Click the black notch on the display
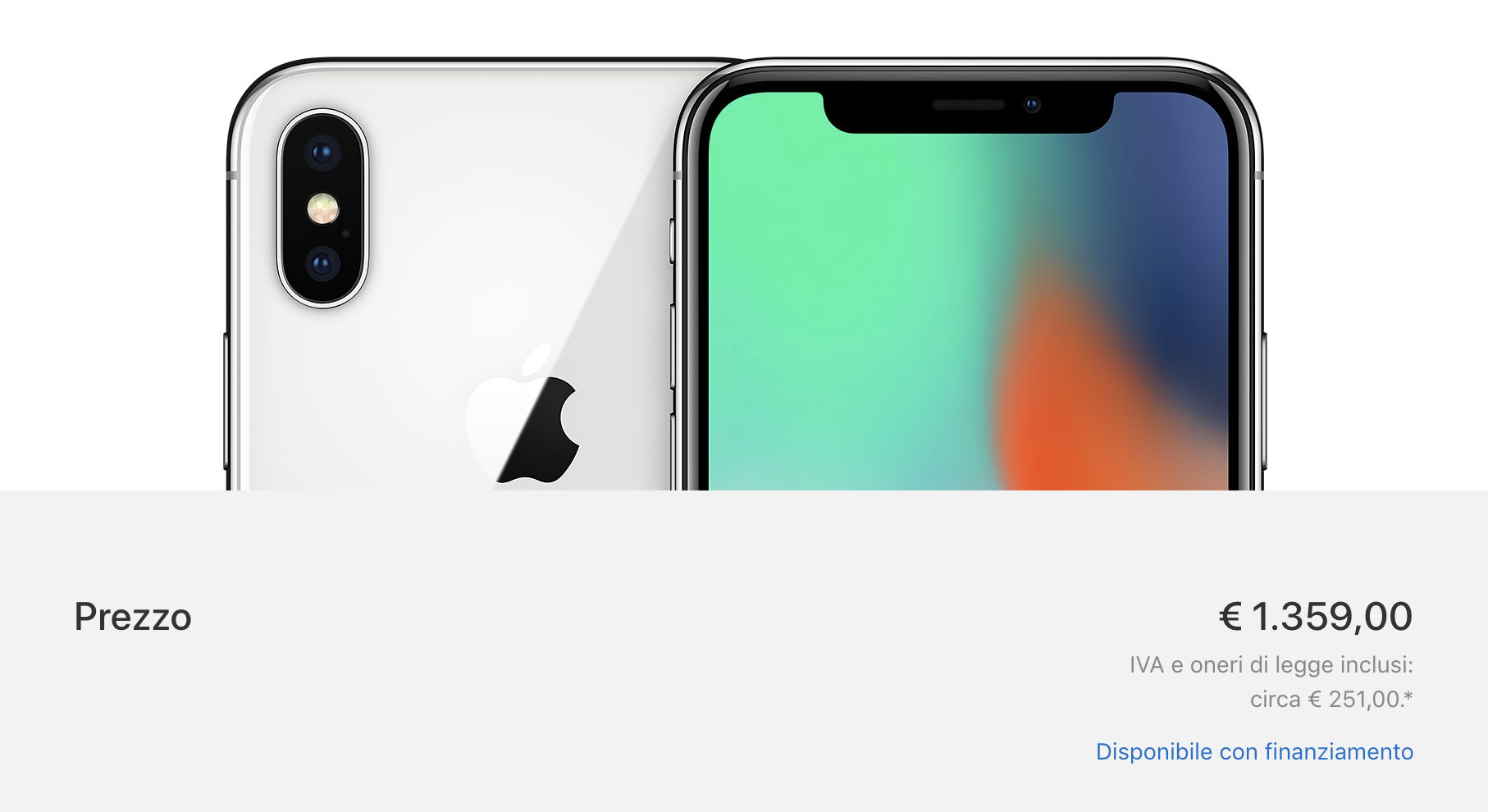 969,111
